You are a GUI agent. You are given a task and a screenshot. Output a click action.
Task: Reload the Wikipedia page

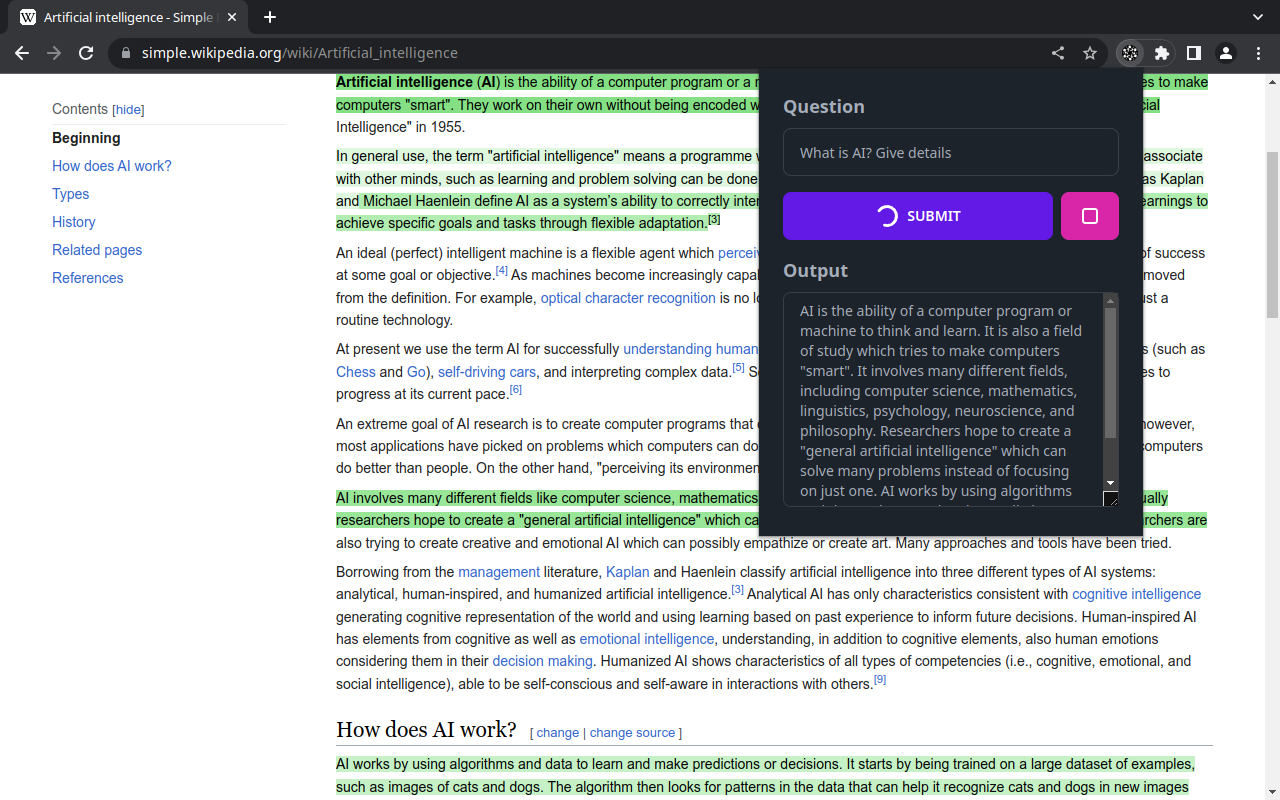[x=86, y=53]
